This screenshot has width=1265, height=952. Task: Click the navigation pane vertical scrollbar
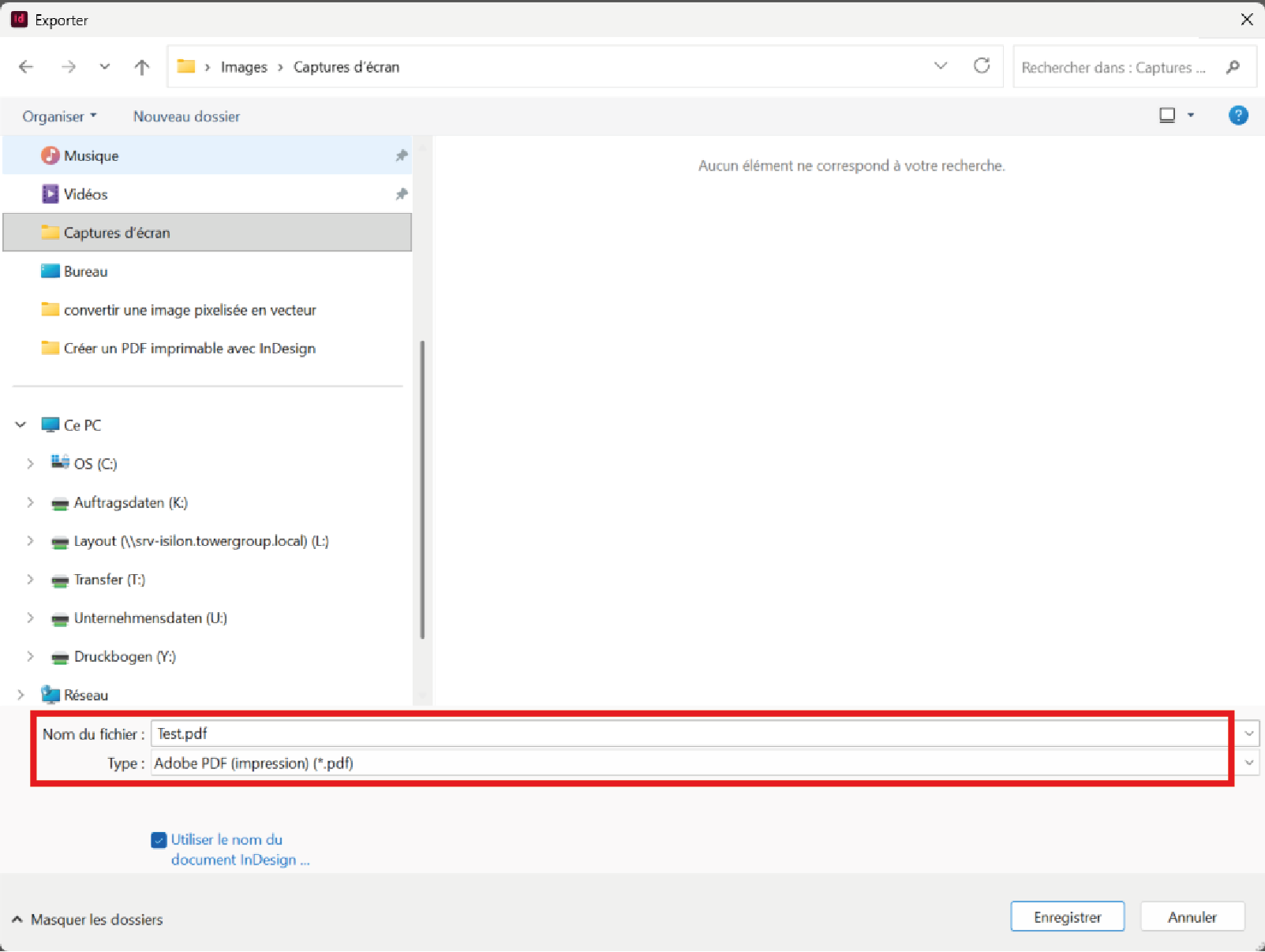click(422, 489)
